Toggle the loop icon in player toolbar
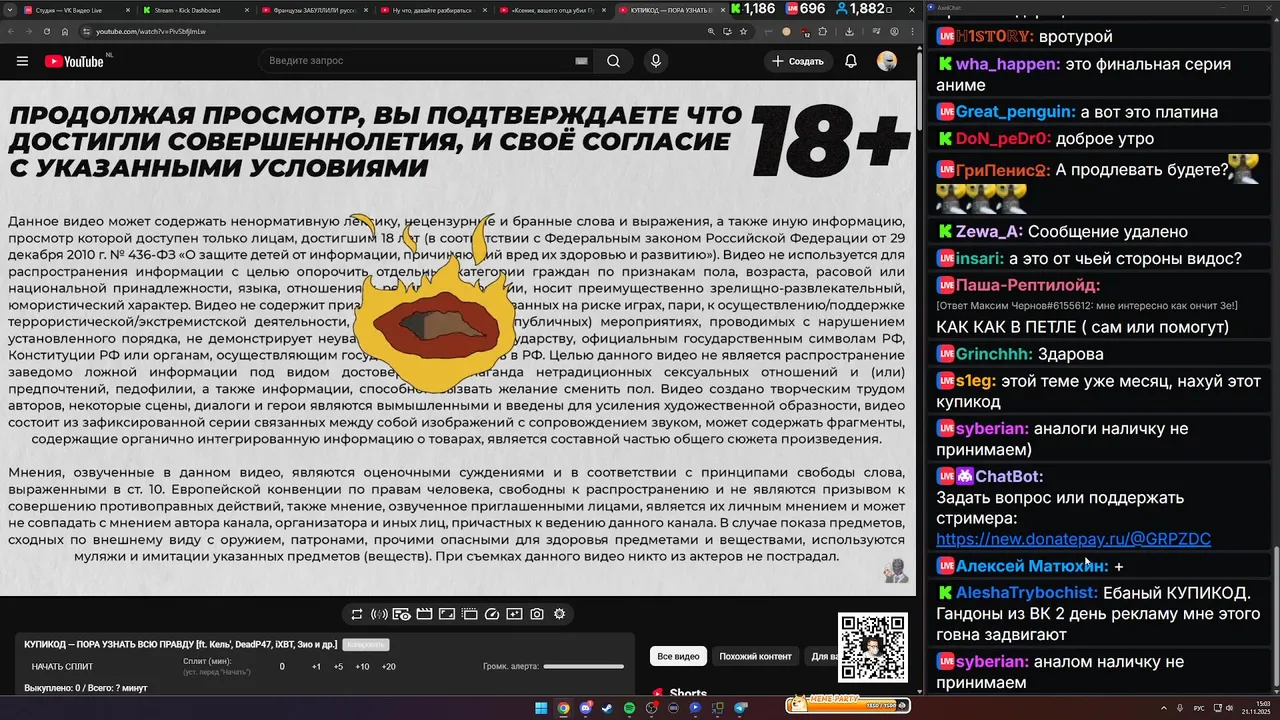Screen dimensions: 1280x720 [357, 614]
